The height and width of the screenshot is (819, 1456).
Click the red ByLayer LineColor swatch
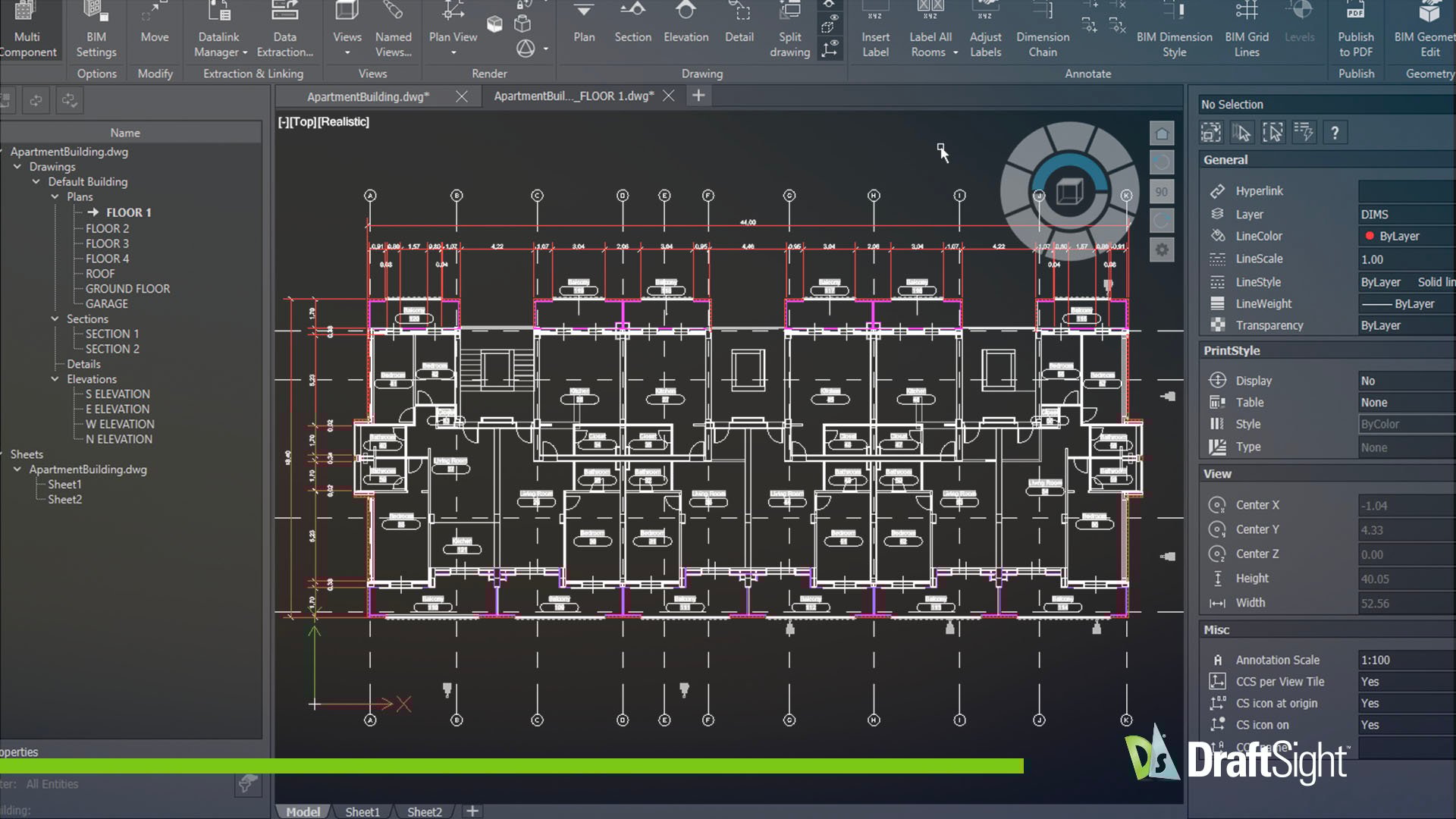pyautogui.click(x=1370, y=236)
